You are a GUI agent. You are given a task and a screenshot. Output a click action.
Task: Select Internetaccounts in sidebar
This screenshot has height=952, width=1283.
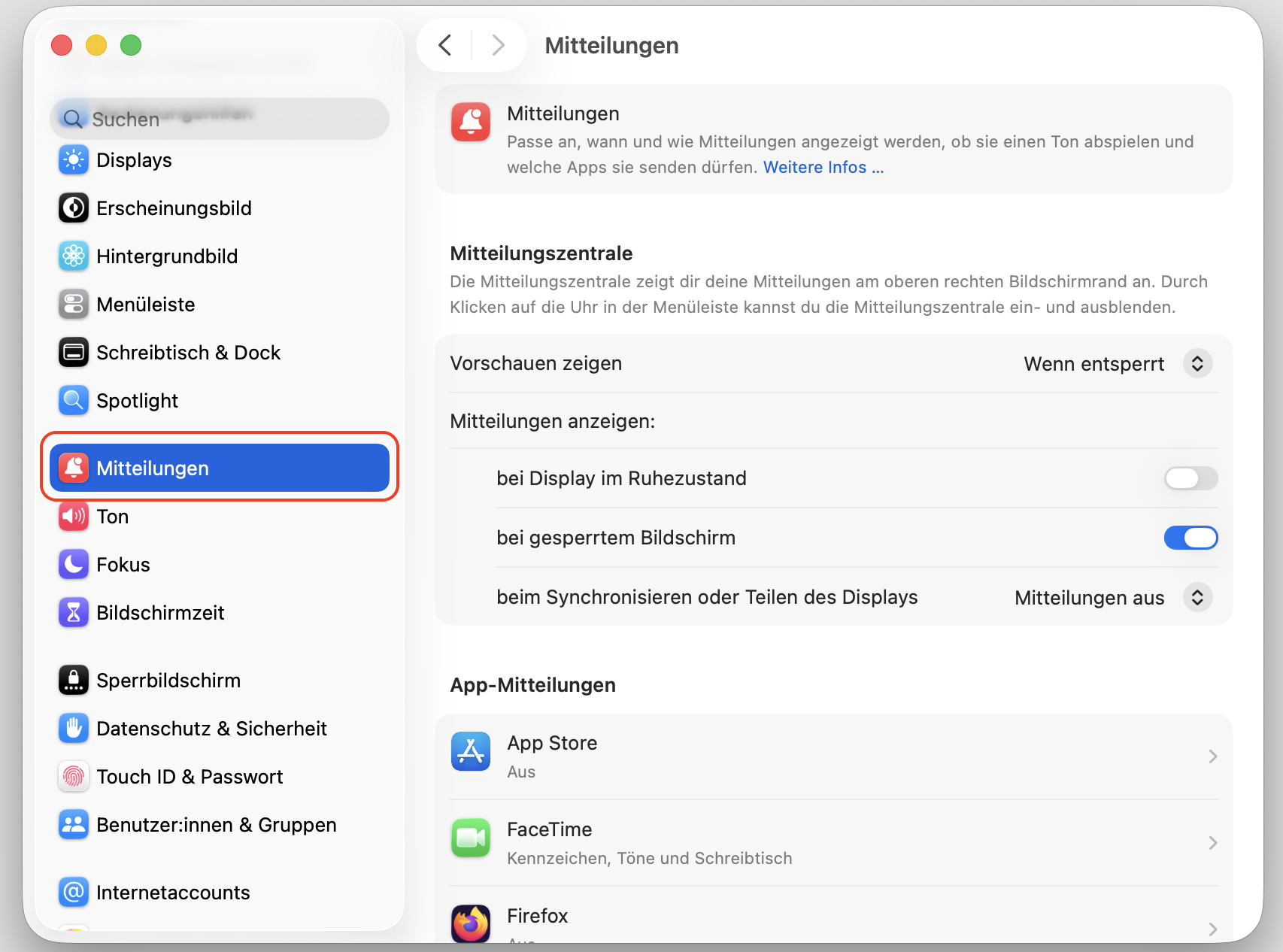point(220,893)
